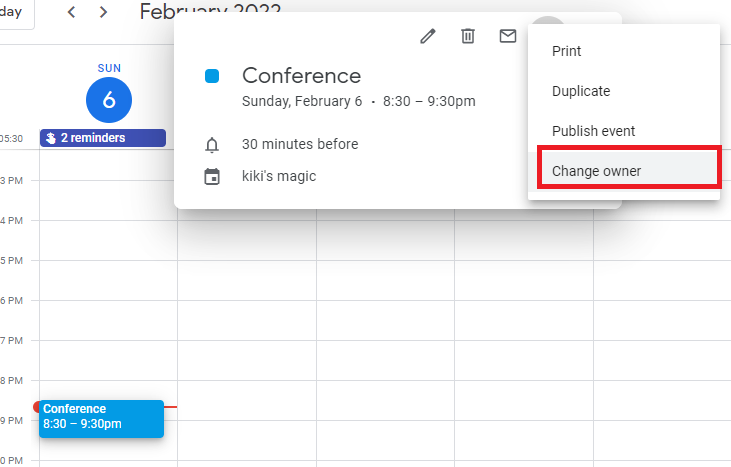Click the pencil edit event icon
Viewport: 731px width, 467px height.
pyautogui.click(x=428, y=36)
